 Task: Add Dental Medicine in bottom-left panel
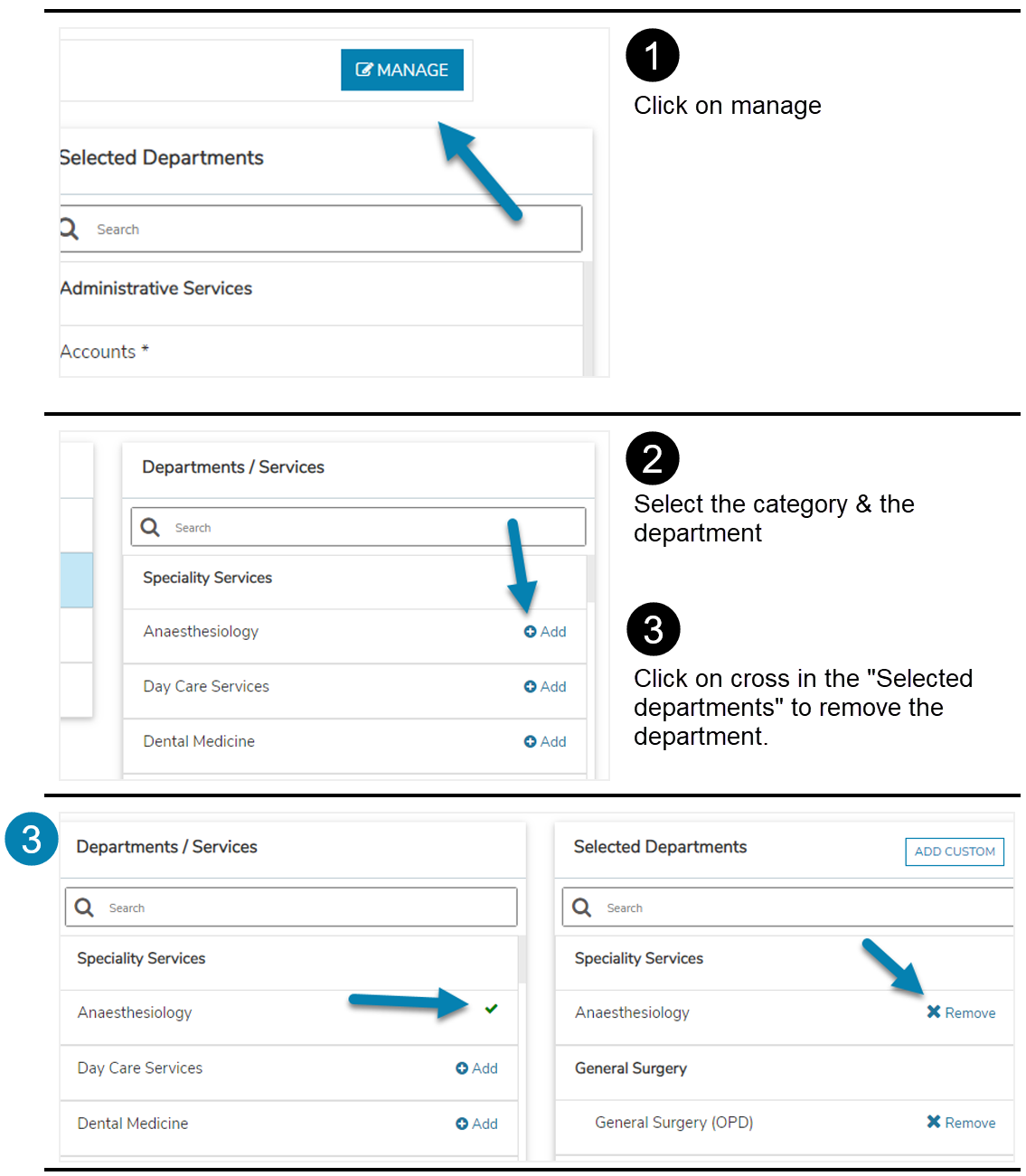coord(476,1124)
